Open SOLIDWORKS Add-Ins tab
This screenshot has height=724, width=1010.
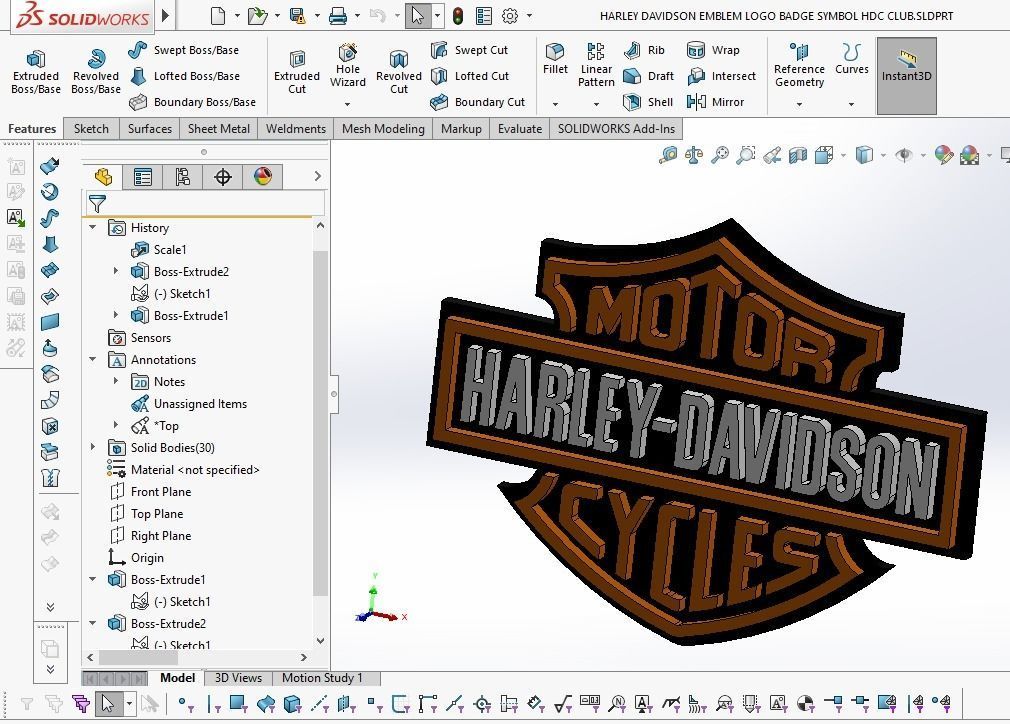click(616, 129)
